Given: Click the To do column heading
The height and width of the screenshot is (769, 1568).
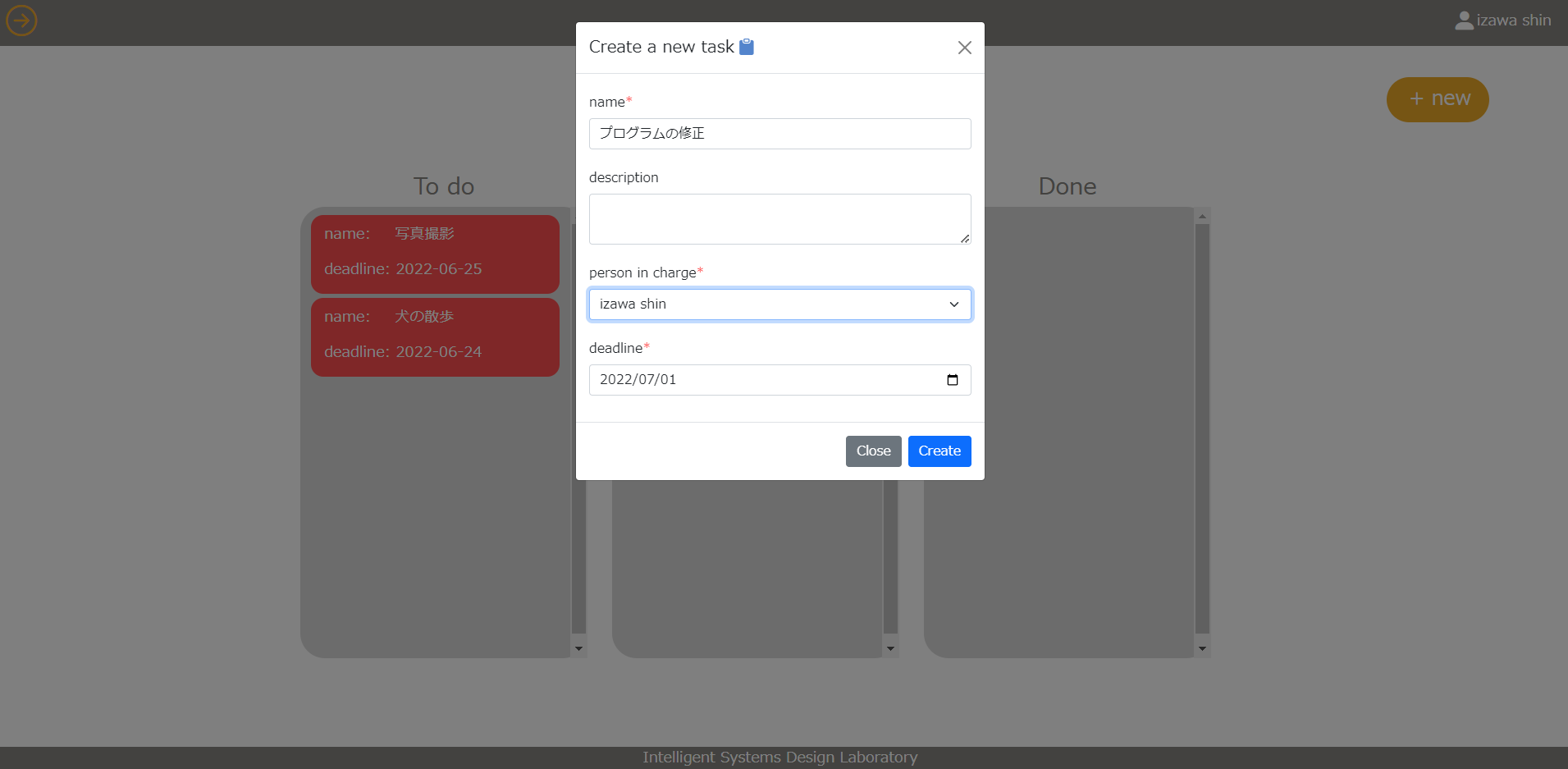Looking at the screenshot, I should click(444, 186).
